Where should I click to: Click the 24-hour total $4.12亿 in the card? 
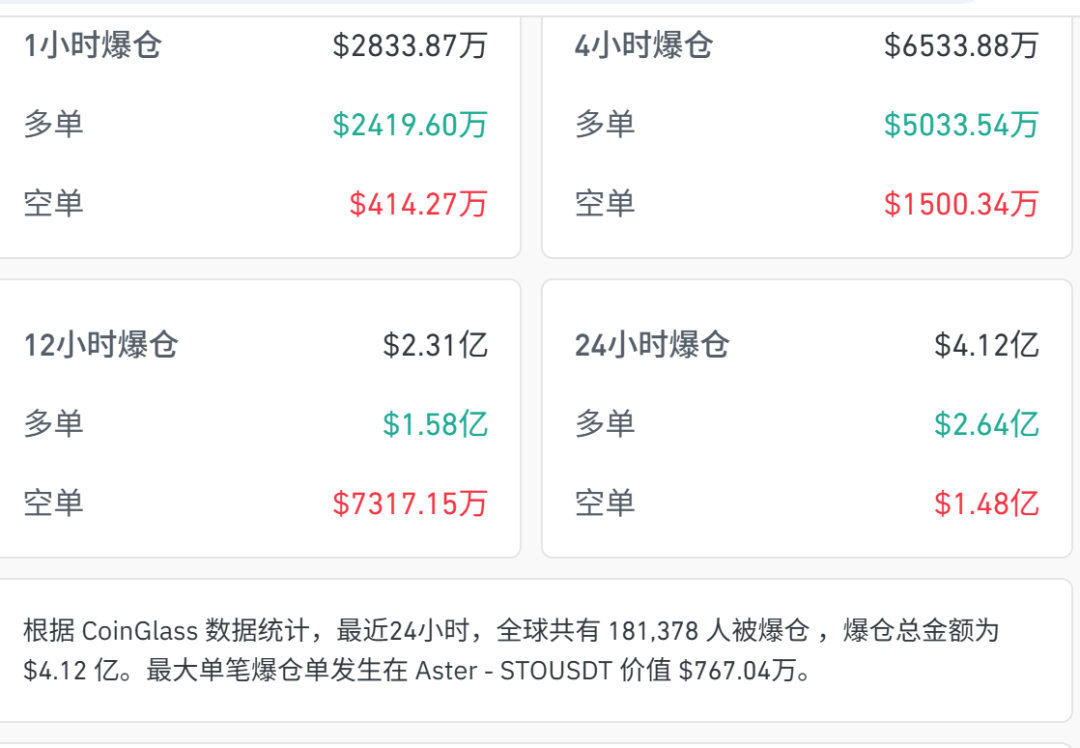986,345
